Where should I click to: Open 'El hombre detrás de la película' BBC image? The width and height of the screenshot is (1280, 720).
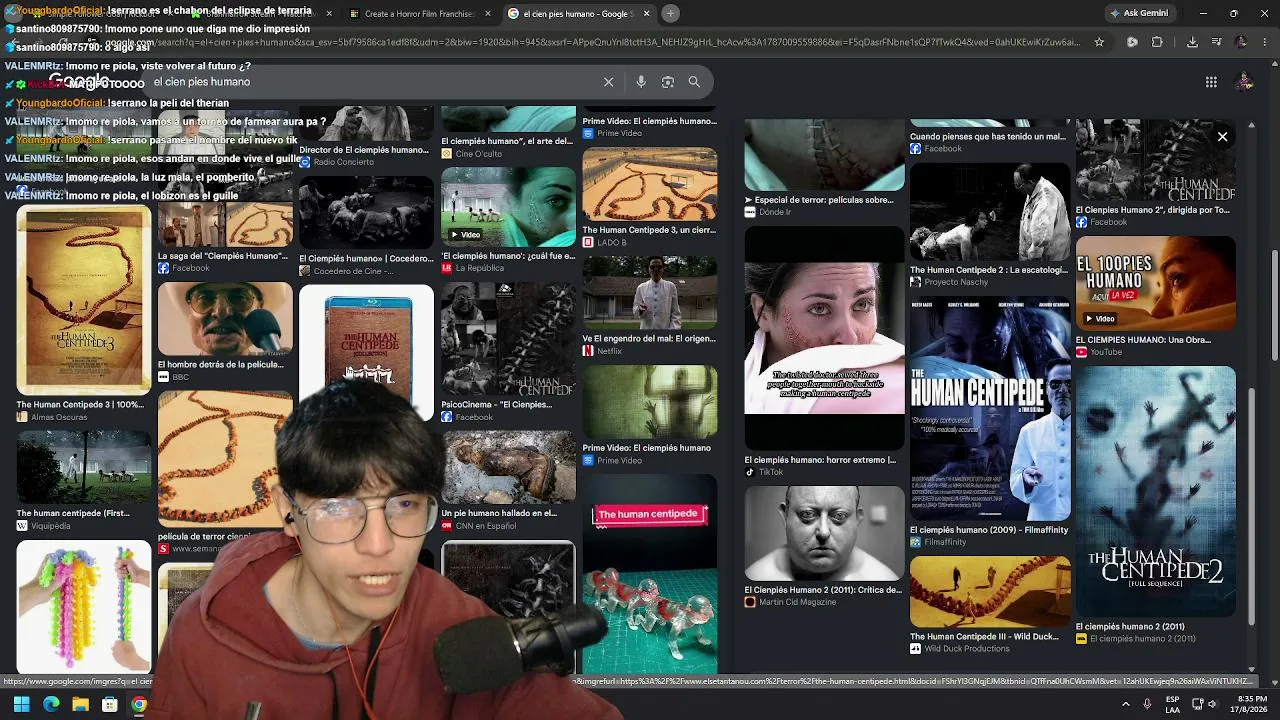click(x=225, y=320)
